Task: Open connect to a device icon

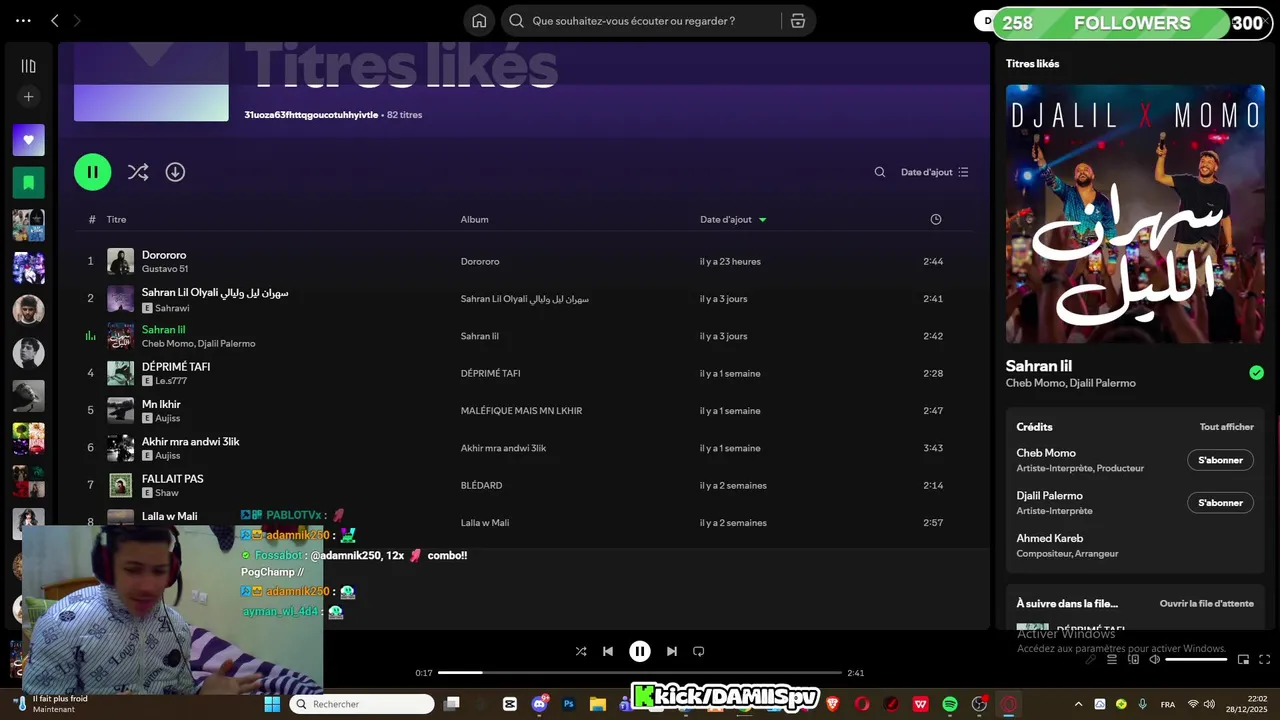Action: click(1134, 659)
